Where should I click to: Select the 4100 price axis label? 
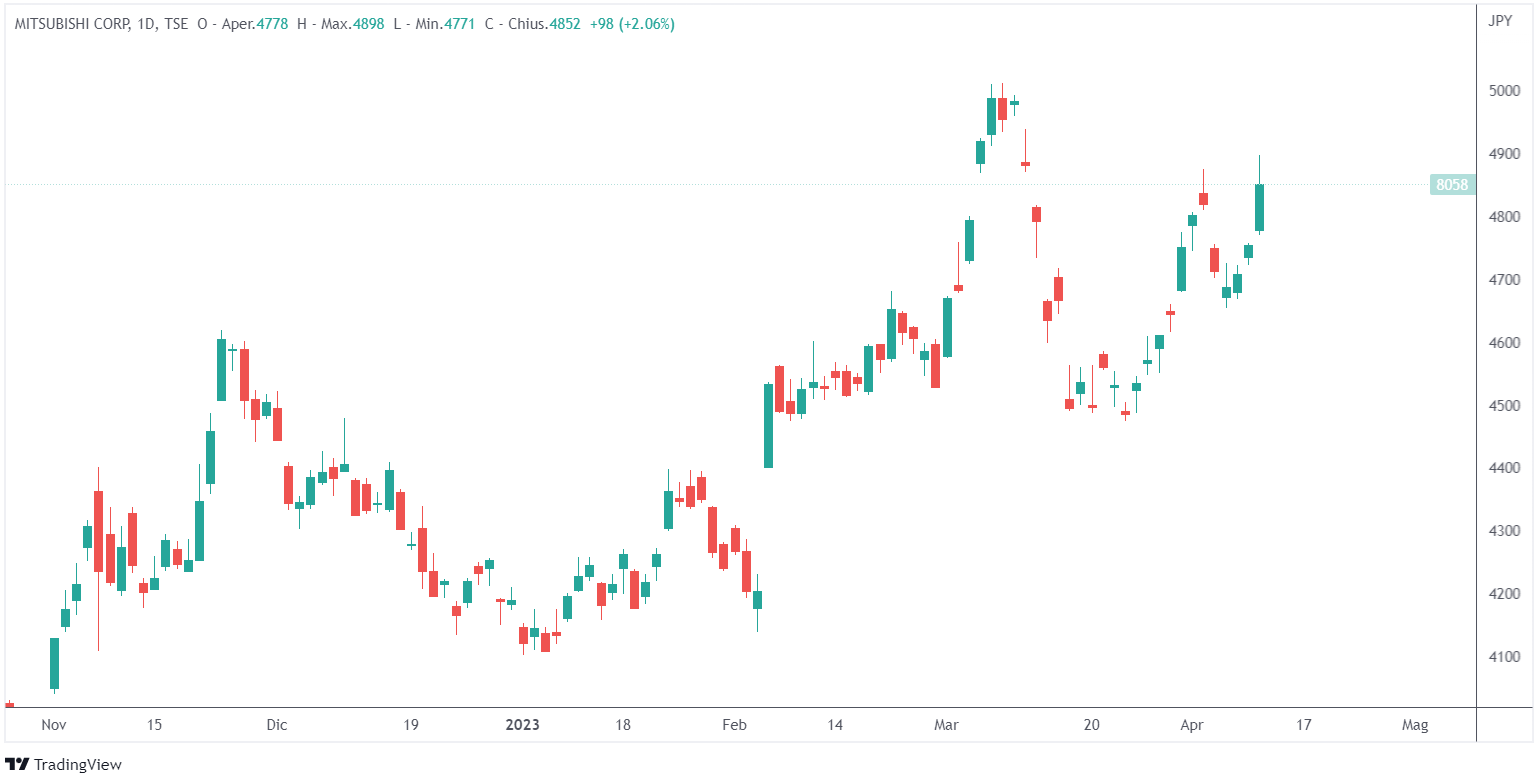[1504, 657]
